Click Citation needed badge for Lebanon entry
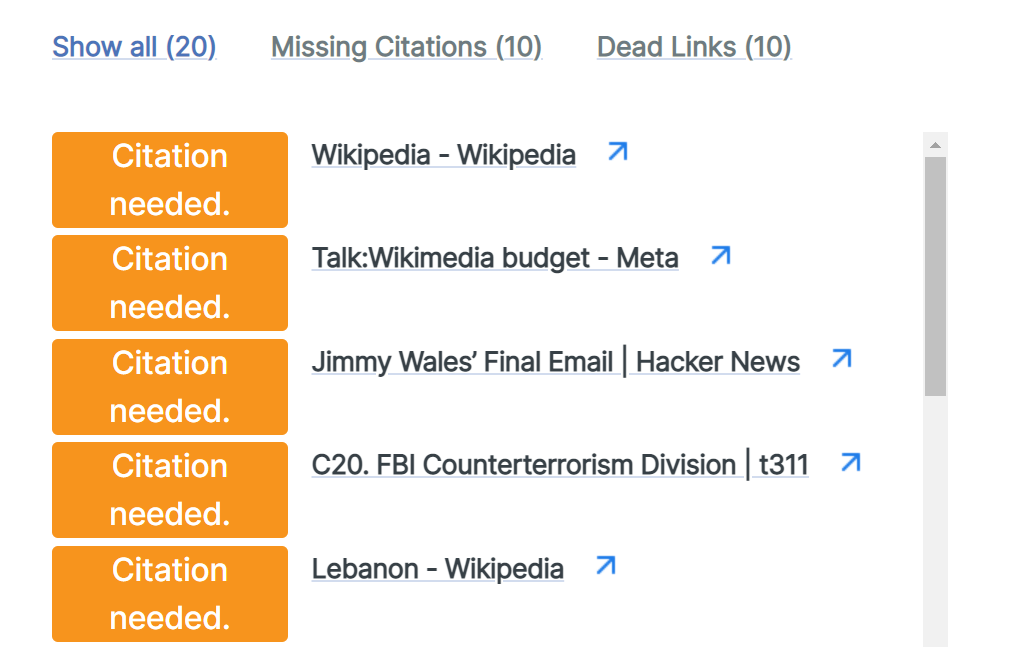The width and height of the screenshot is (1019, 647). click(x=170, y=594)
